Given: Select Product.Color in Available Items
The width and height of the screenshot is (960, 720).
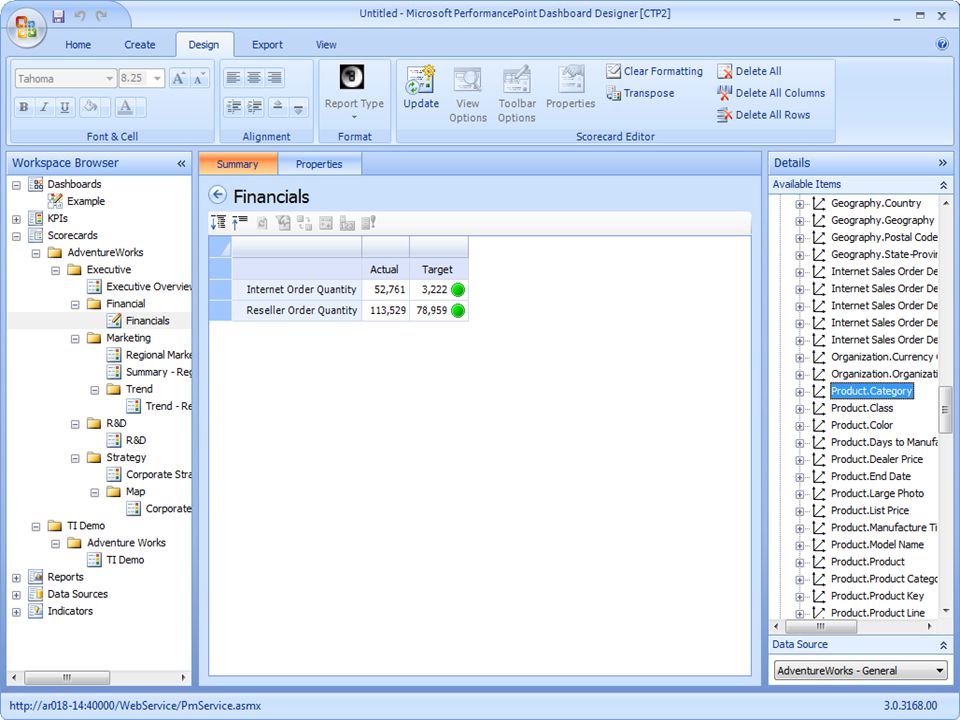Looking at the screenshot, I should (862, 426).
